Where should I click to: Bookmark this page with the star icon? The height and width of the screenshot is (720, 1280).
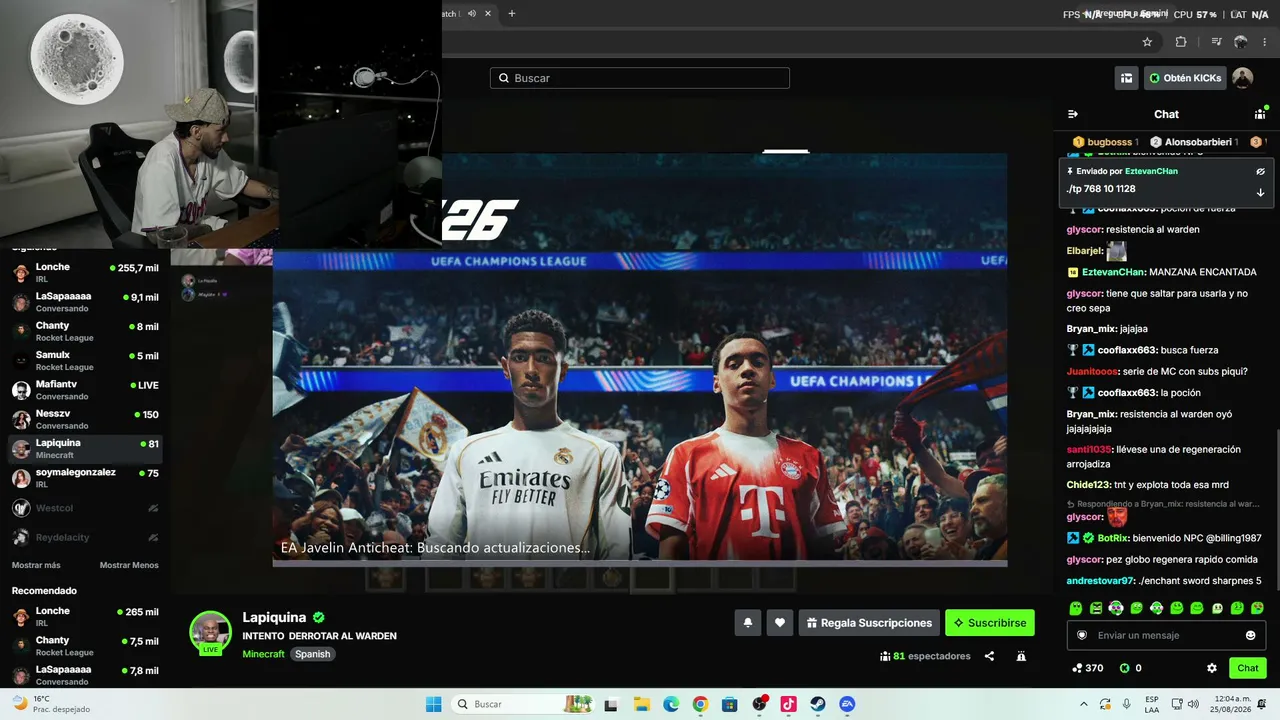1147,42
